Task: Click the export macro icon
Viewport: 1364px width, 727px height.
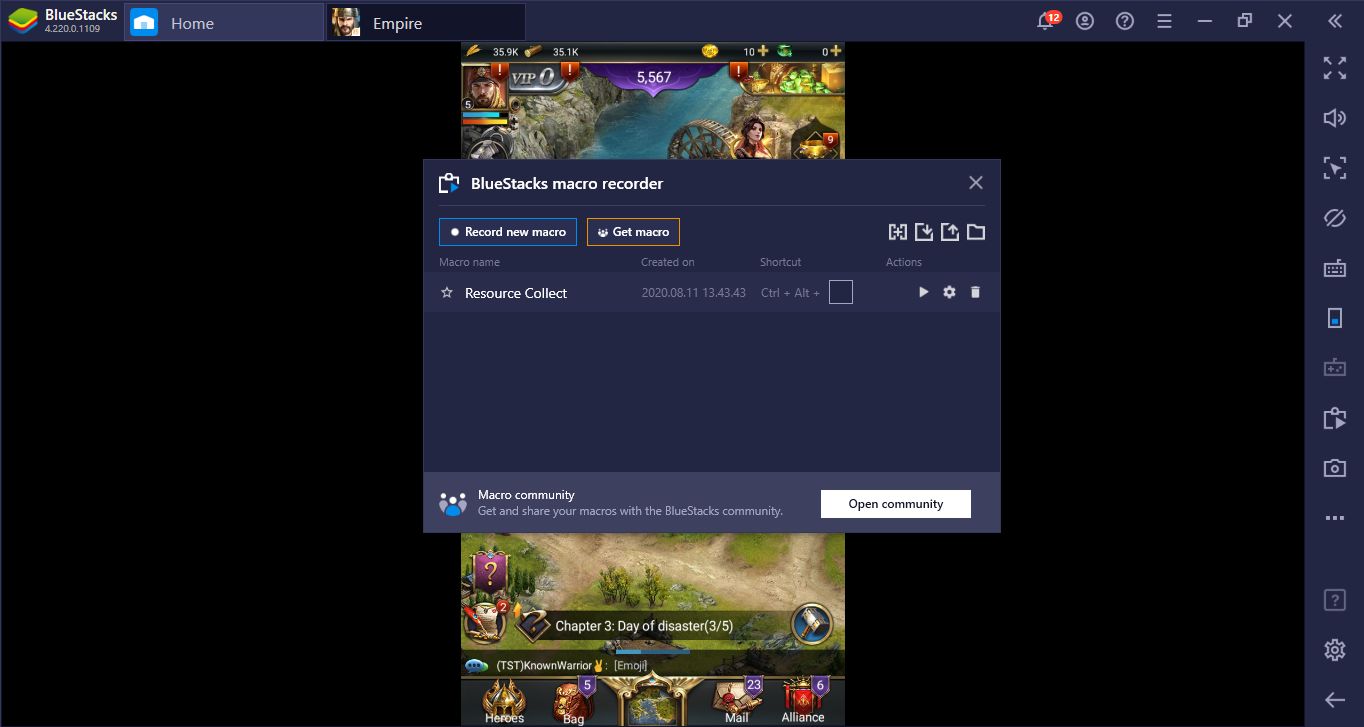Action: tap(950, 232)
